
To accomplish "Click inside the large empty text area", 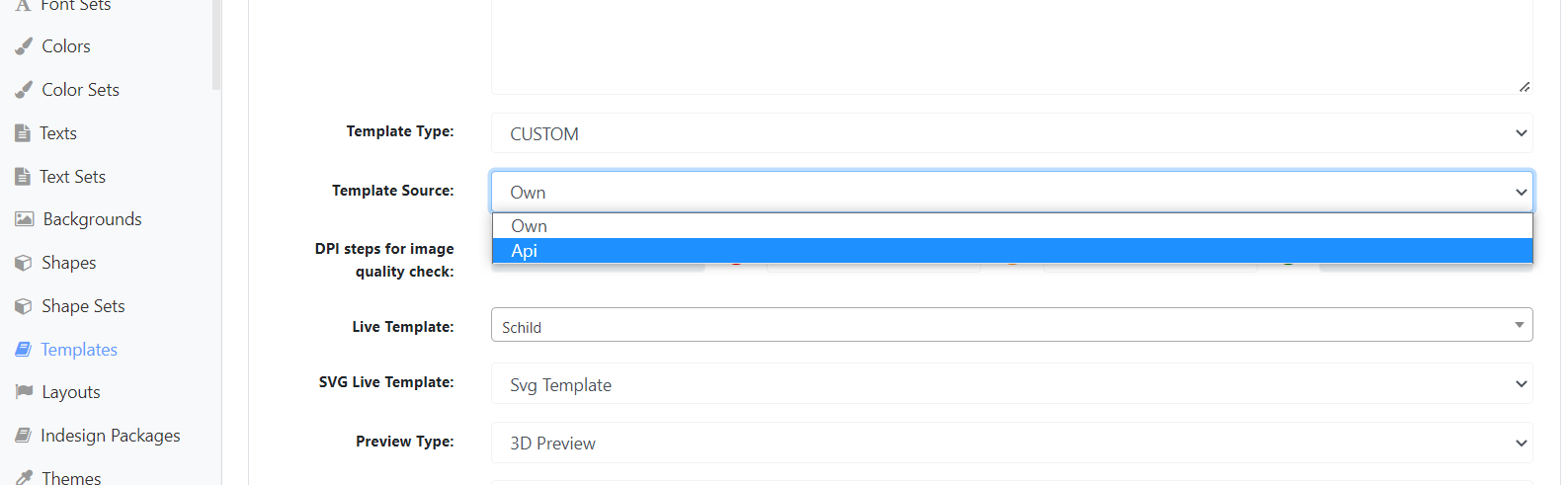I will 1012,44.
